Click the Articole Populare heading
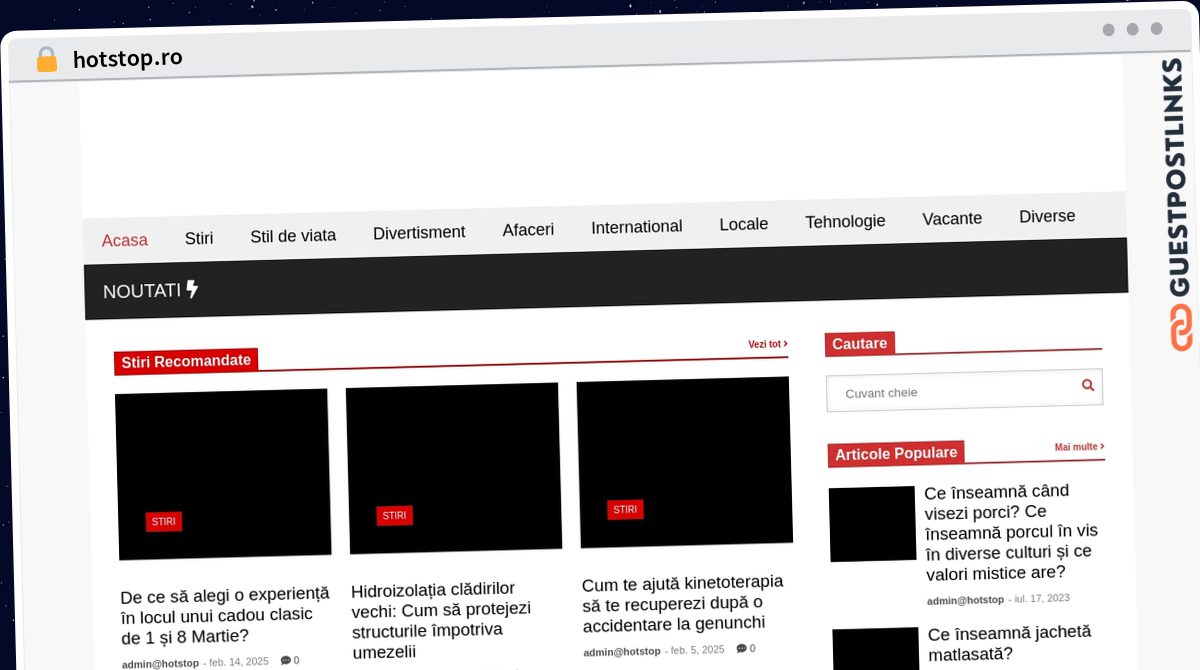This screenshot has width=1200, height=670. (x=896, y=453)
